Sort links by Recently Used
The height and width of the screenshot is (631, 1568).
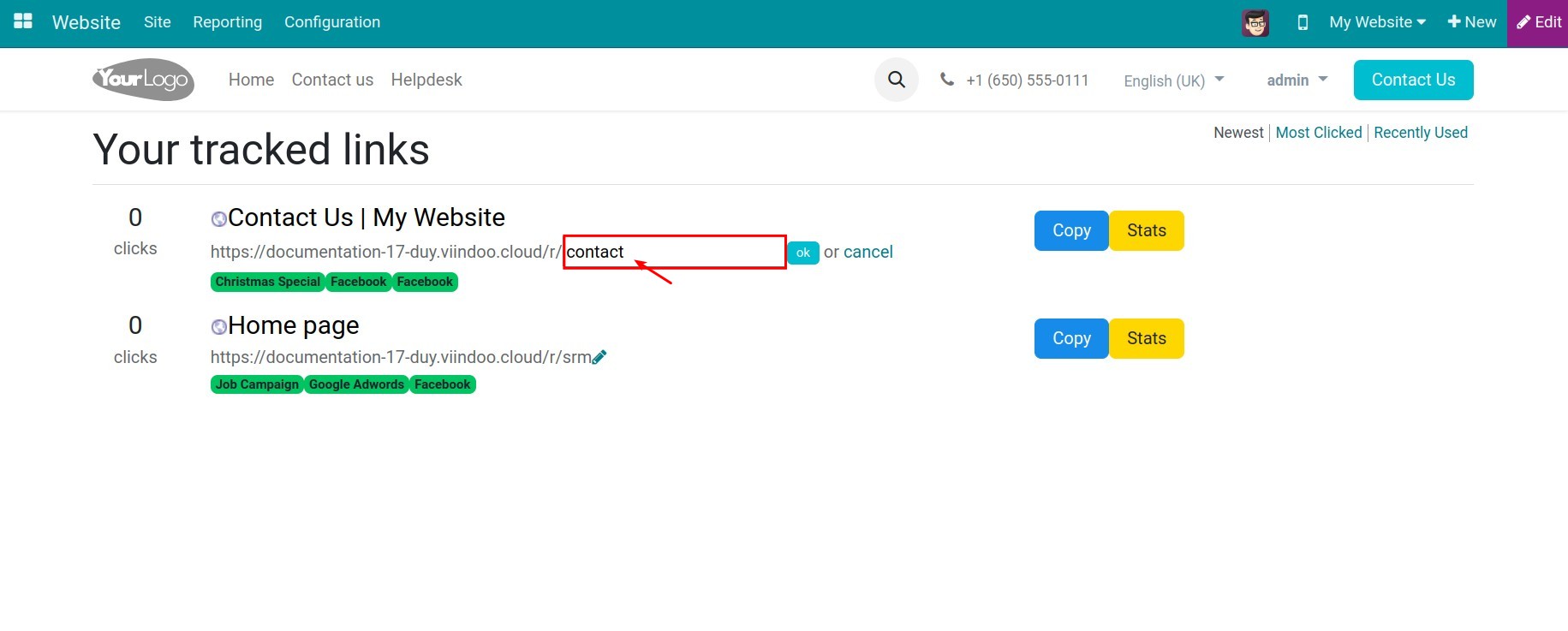[x=1421, y=133]
